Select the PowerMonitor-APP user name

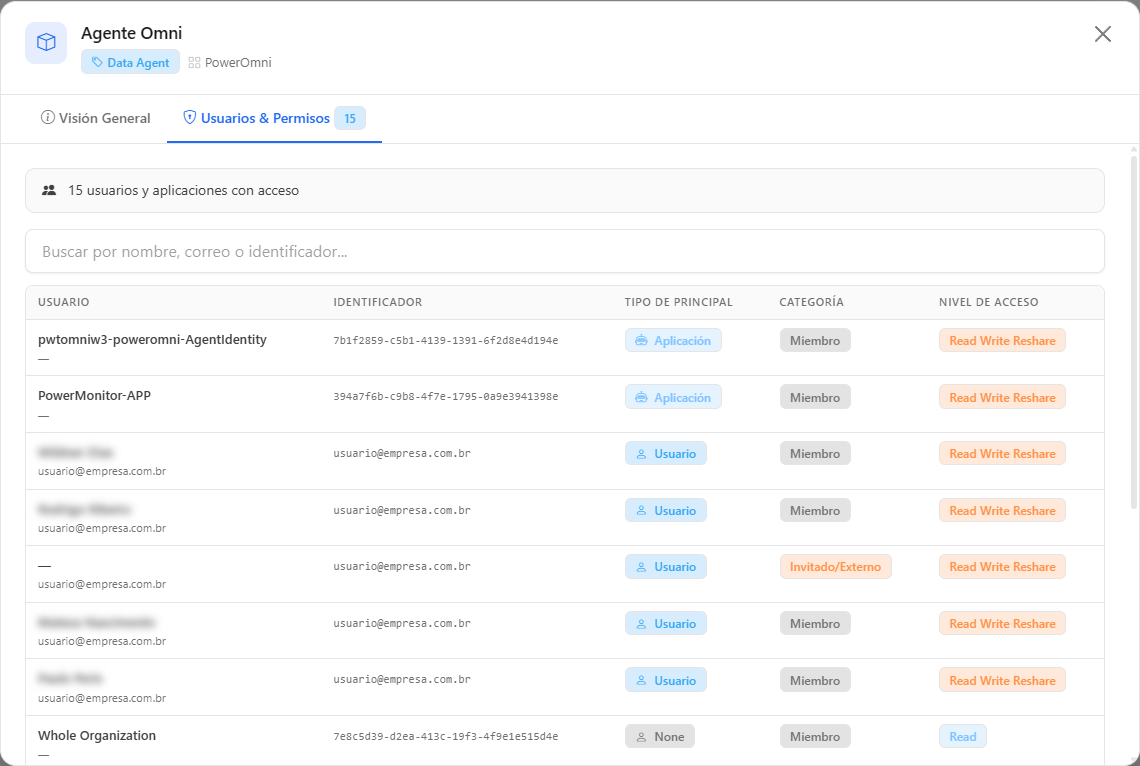[95, 395]
